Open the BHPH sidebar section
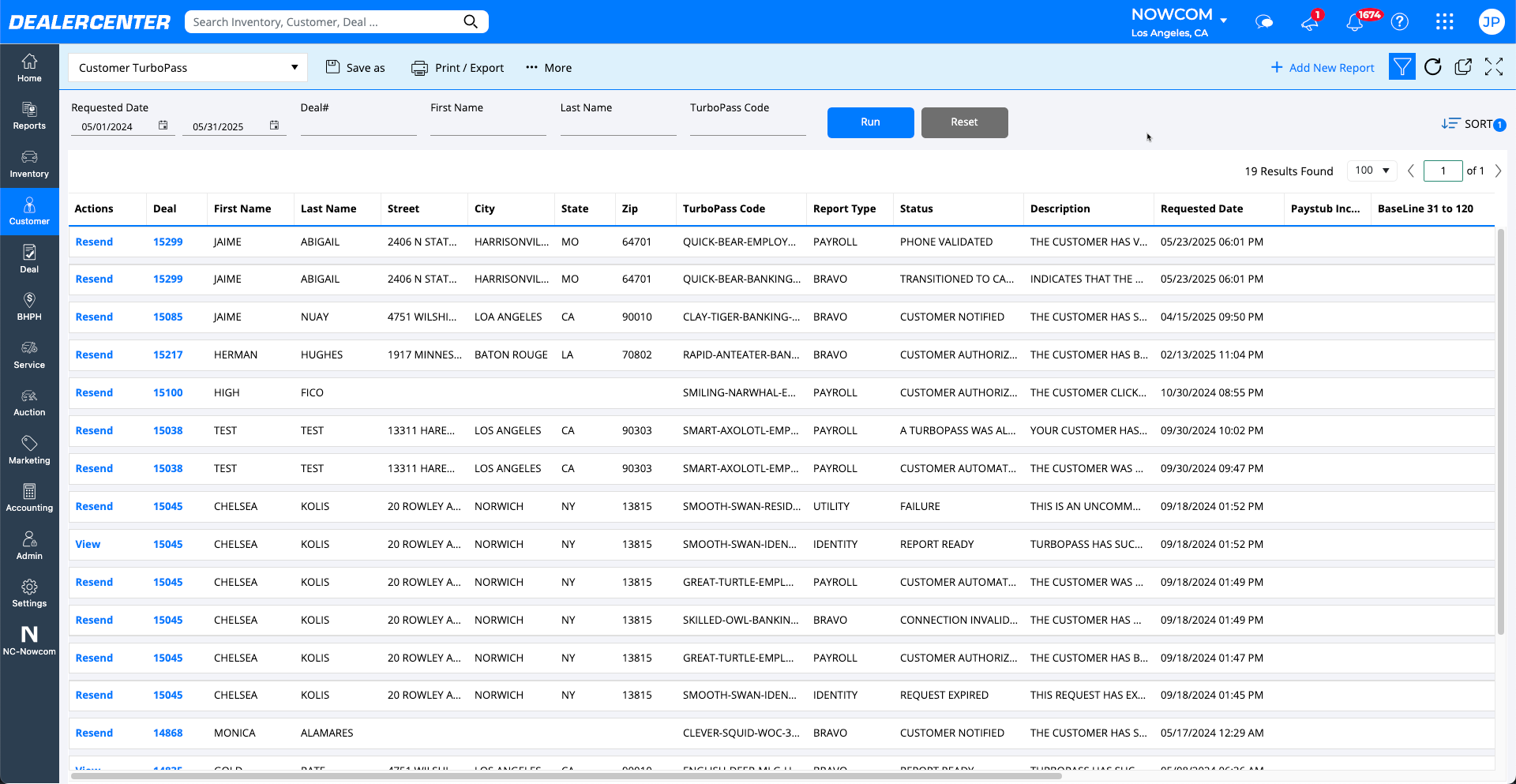This screenshot has height=784, width=1516. pos(29,306)
